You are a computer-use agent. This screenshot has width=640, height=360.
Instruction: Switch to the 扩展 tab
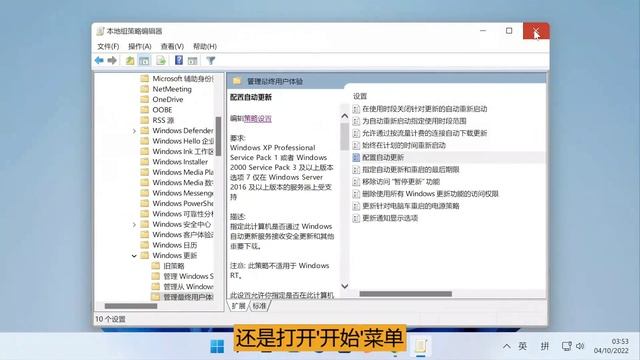coord(238,306)
